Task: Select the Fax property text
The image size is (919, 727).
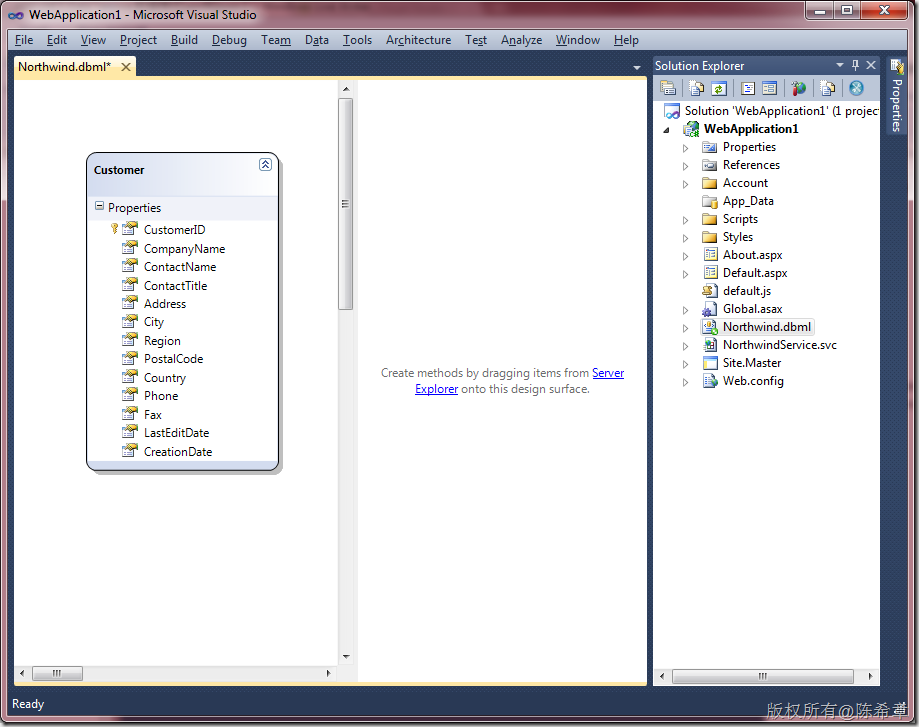Action: click(152, 415)
